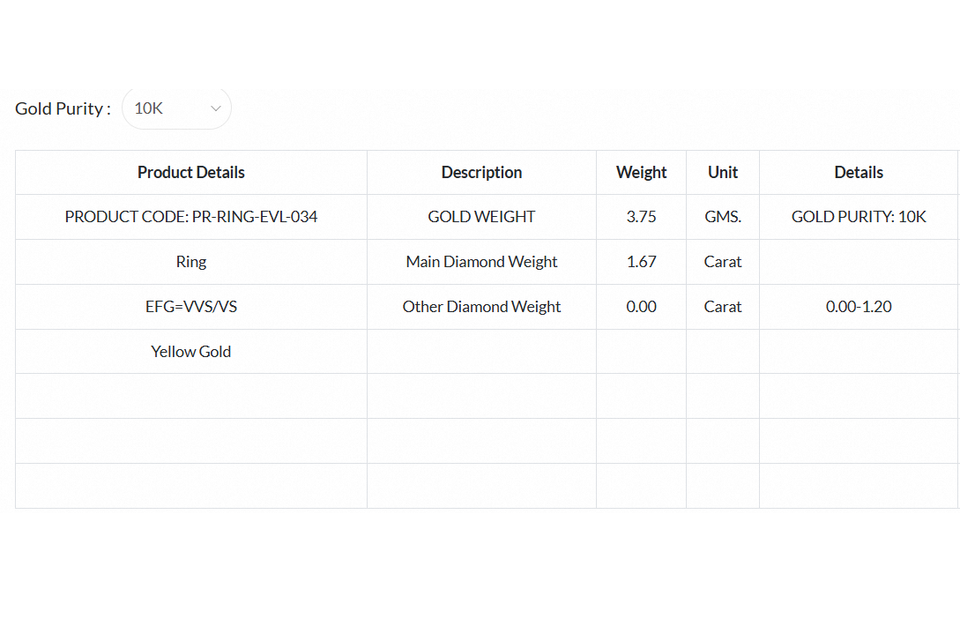Click the GOLD WEIGHT description cell

click(x=481, y=216)
